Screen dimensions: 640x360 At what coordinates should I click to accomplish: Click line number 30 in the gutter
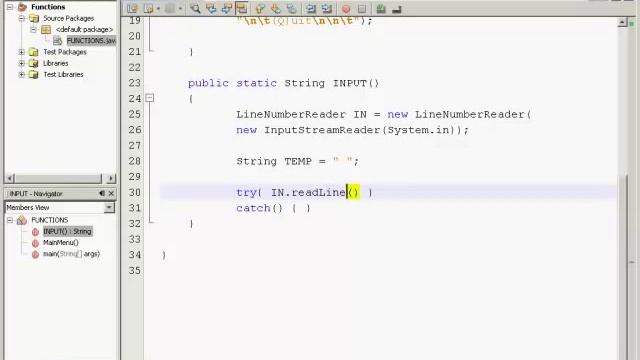point(134,192)
